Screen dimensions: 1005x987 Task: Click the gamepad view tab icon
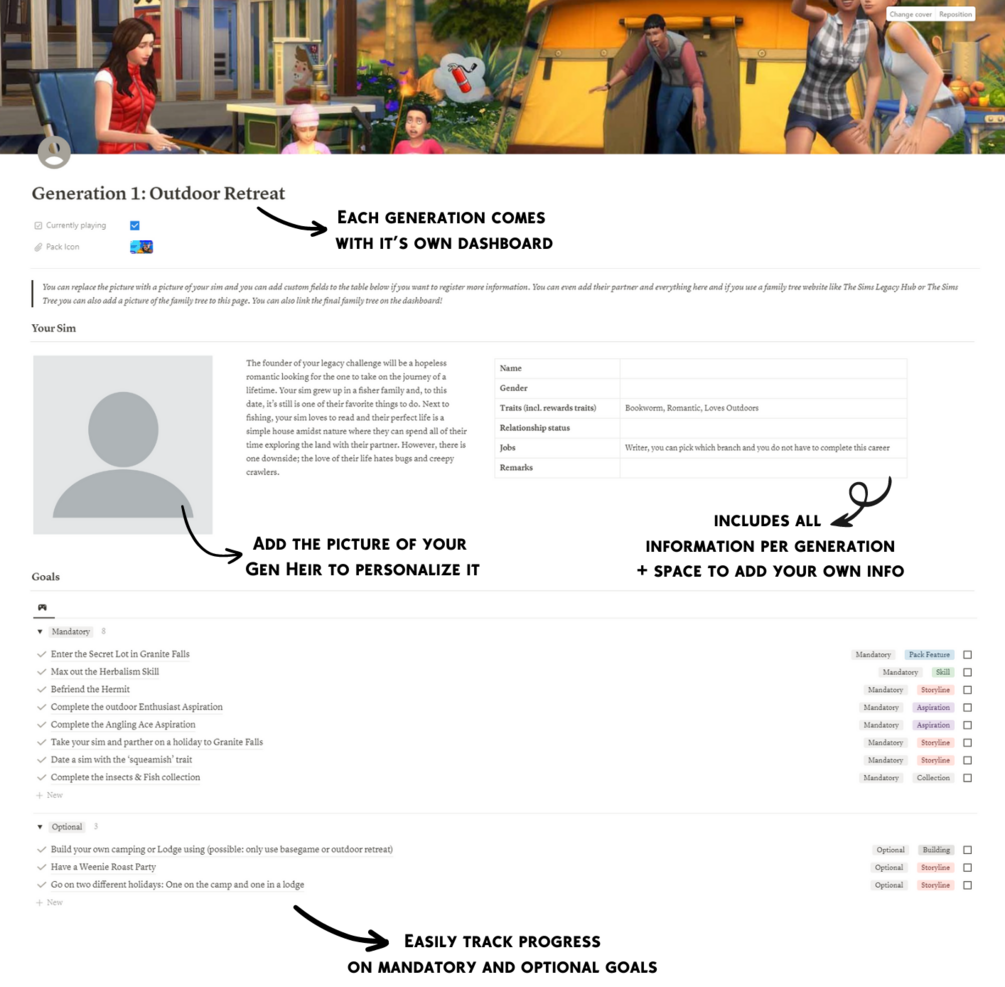coord(42,607)
